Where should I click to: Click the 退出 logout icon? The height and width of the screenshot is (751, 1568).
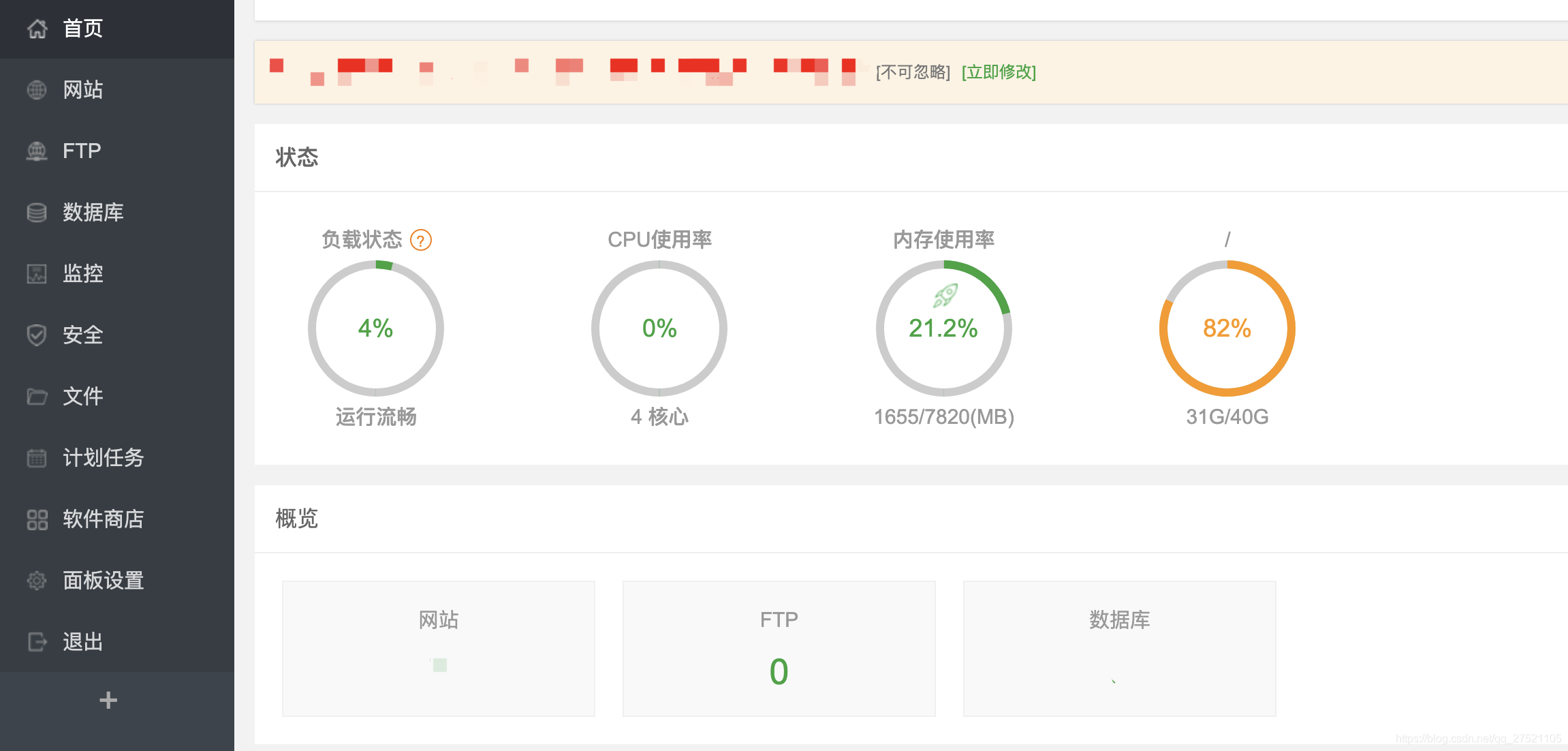pyautogui.click(x=37, y=642)
